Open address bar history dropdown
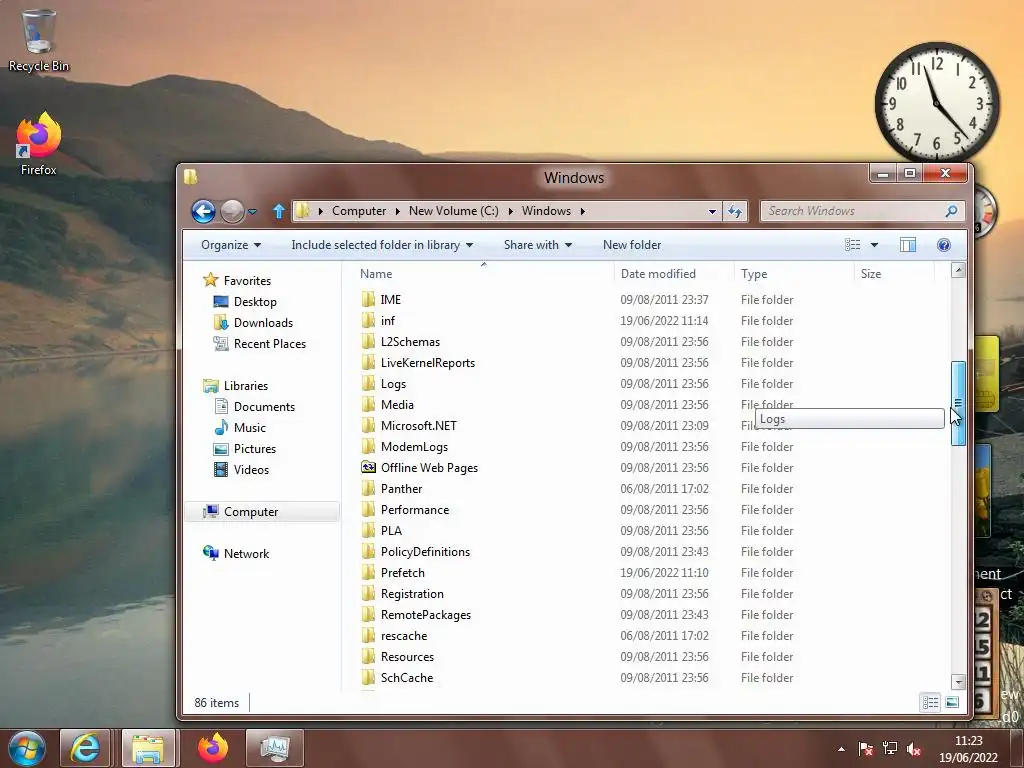Screen dimensions: 1024x768 (x=712, y=212)
